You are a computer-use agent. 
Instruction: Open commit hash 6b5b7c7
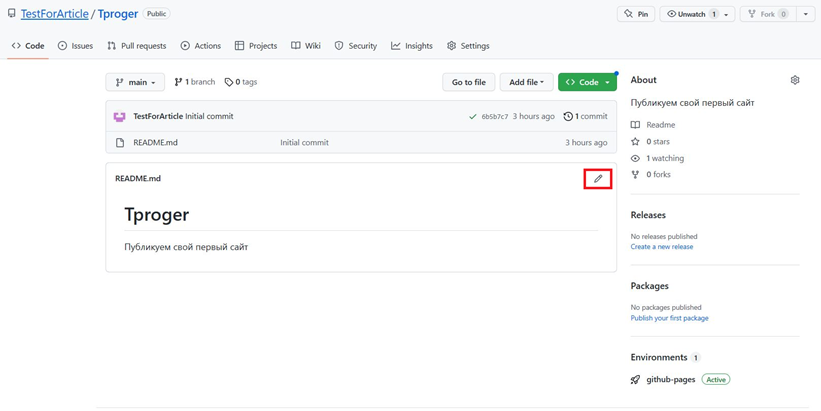(495, 117)
